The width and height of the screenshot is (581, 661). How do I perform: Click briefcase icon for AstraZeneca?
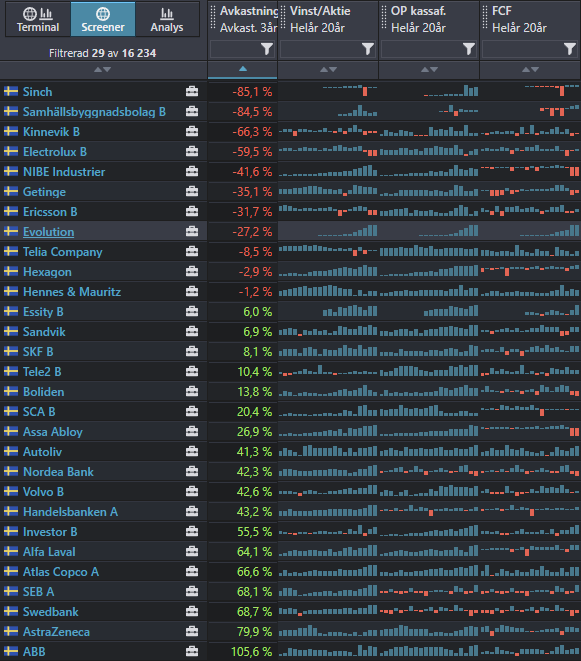192,631
